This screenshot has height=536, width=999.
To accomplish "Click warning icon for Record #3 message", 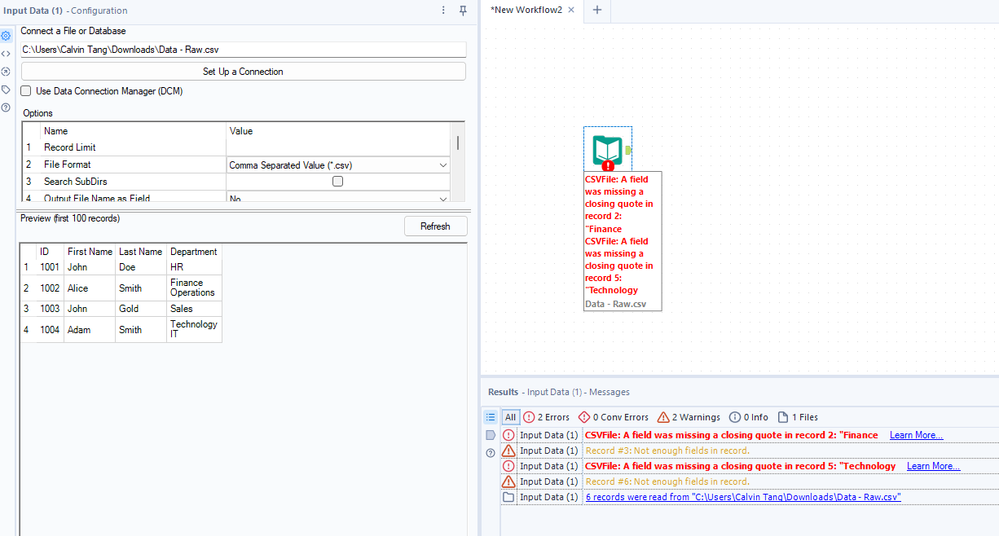I will coord(508,451).
